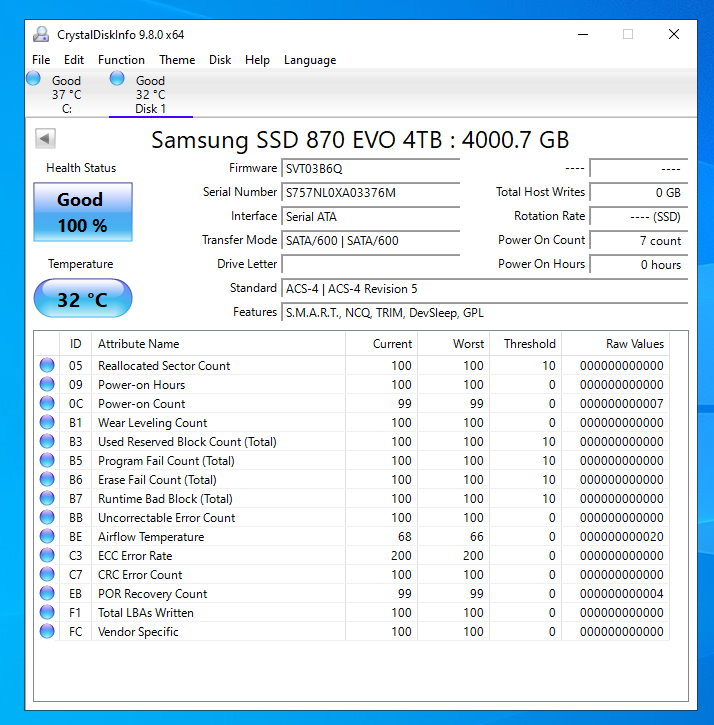The width and height of the screenshot is (714, 725).
Task: Open the File menu
Action: pos(41,60)
